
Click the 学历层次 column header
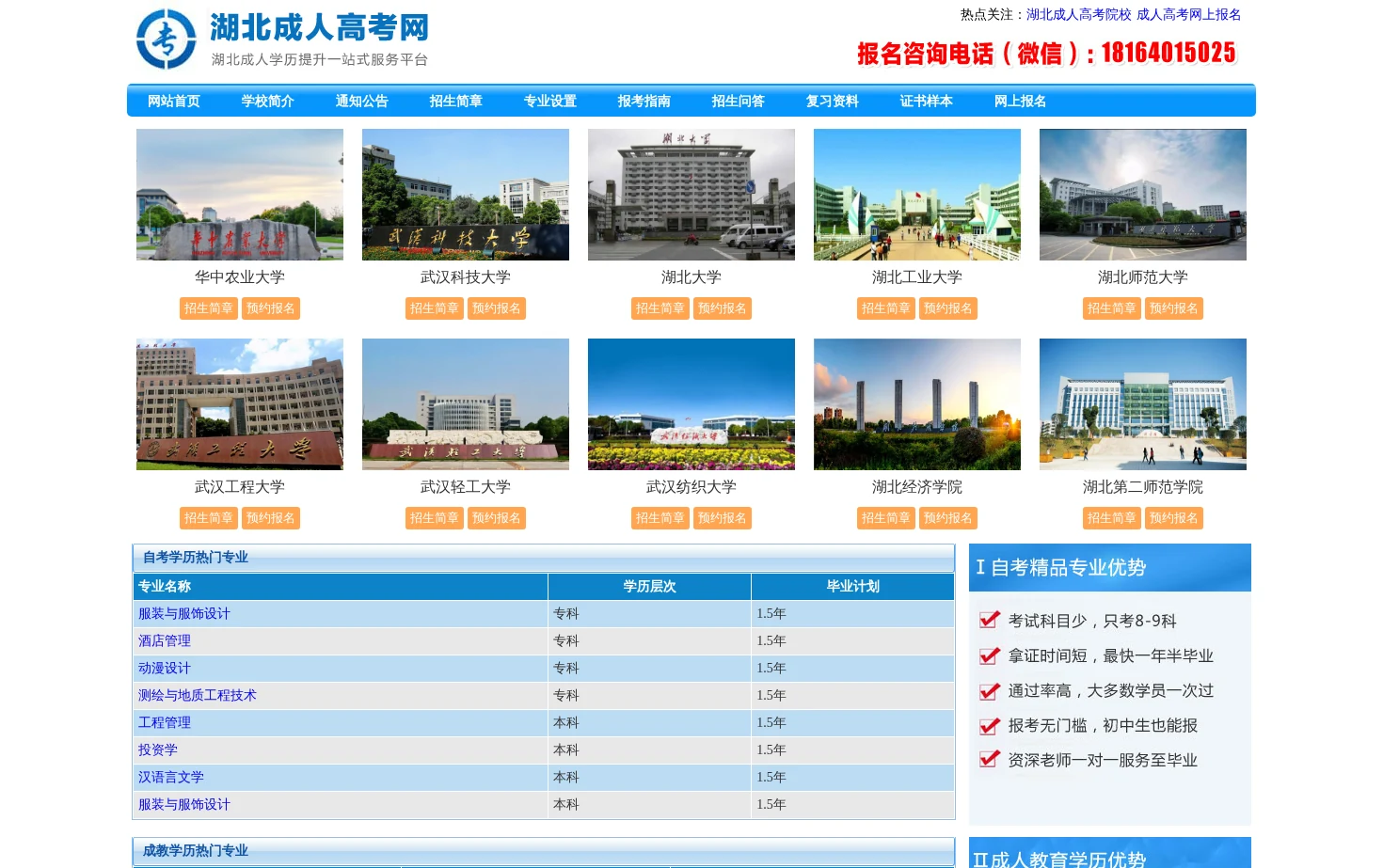(x=650, y=586)
